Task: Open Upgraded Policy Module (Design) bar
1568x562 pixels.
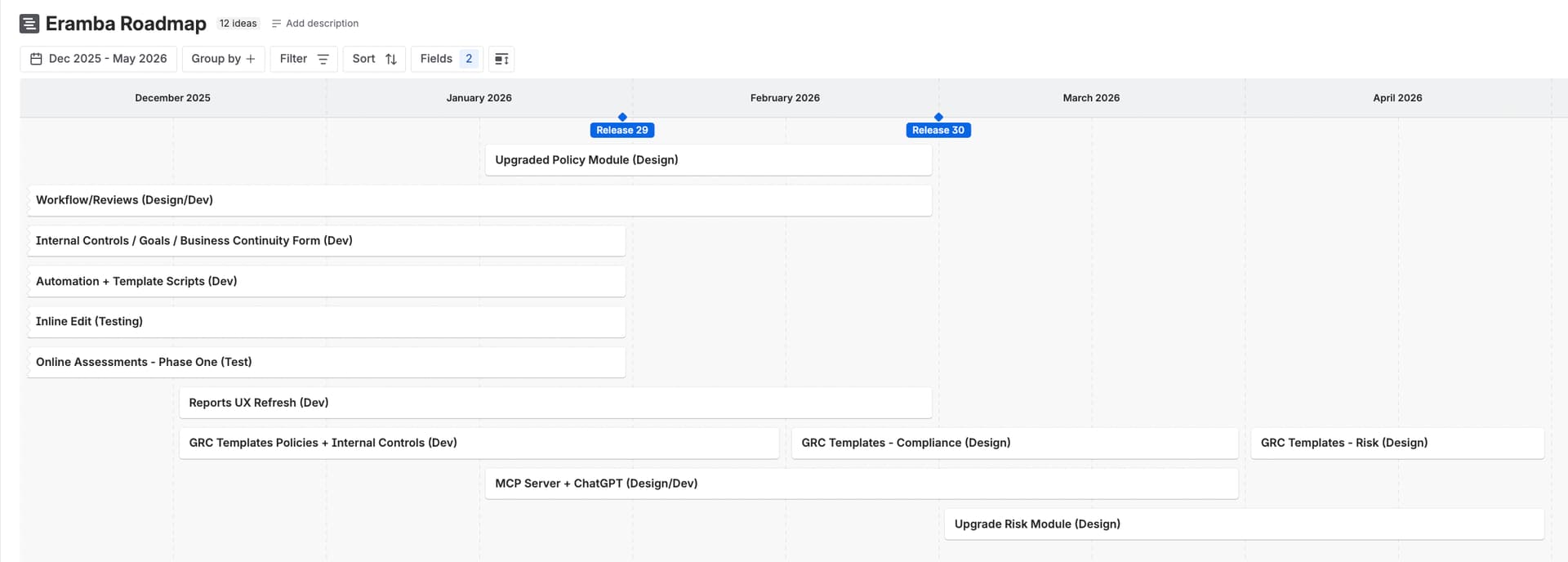Action: pos(708,160)
